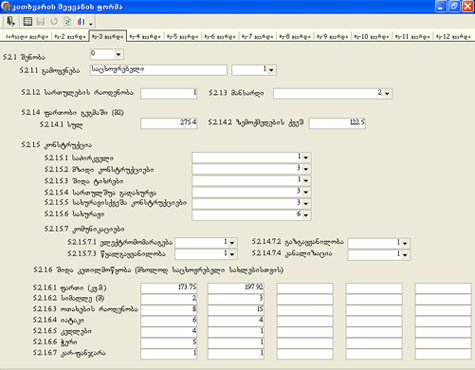Open the 5.2.1.5.2 dropdown showing 3
The image size is (475, 370).
tap(306, 169)
